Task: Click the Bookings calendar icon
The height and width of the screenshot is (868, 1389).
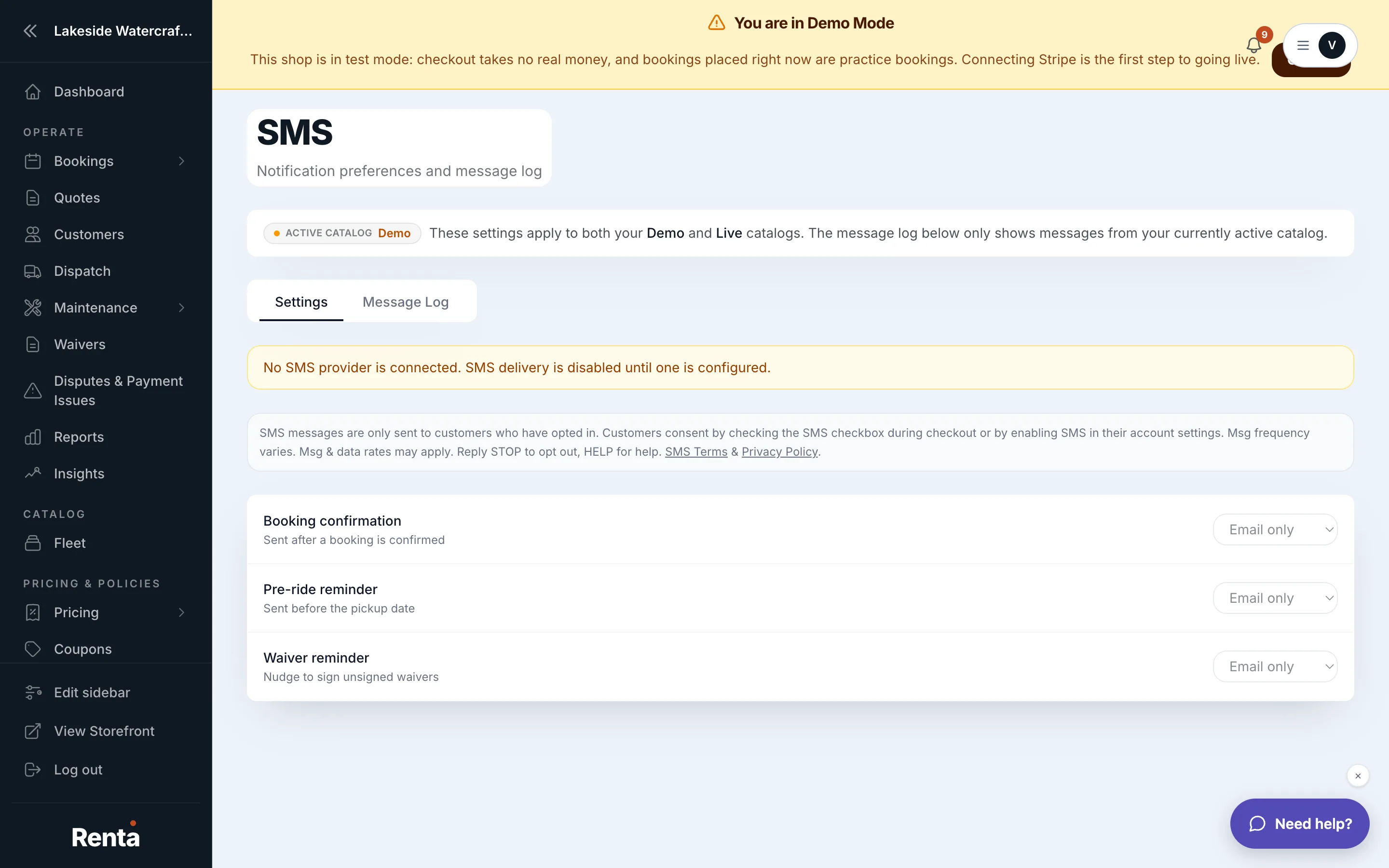Action: (x=33, y=162)
